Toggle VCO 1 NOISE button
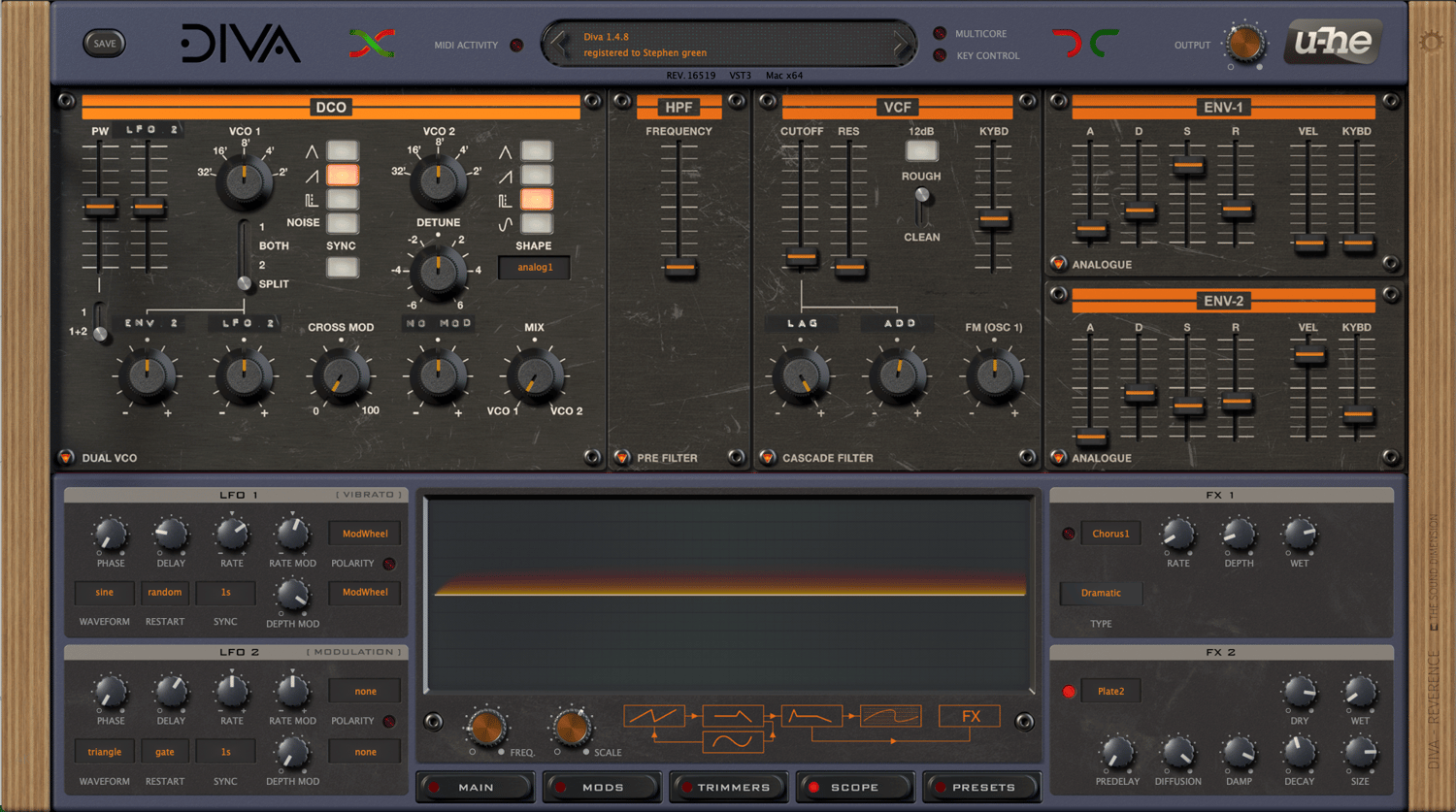This screenshot has height=812, width=1456. [342, 223]
